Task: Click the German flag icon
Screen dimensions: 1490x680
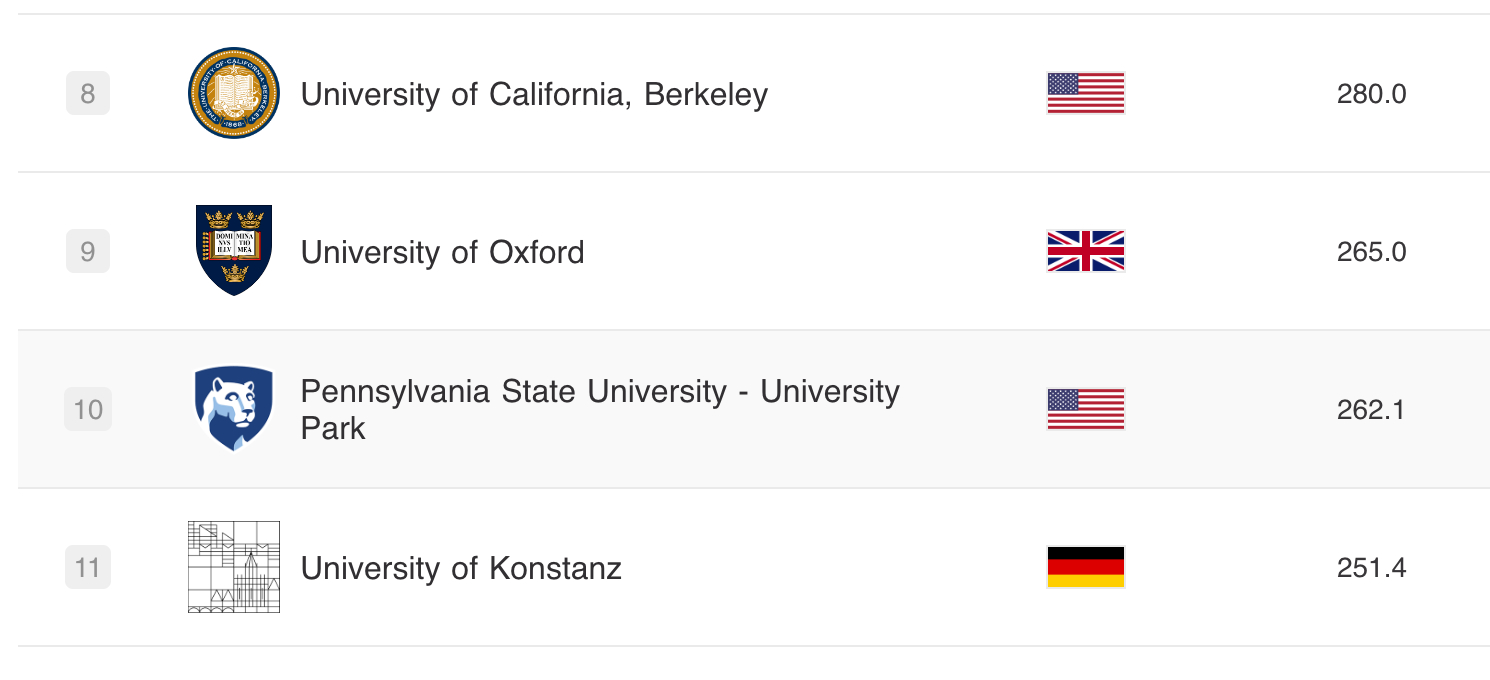Action: click(1085, 567)
